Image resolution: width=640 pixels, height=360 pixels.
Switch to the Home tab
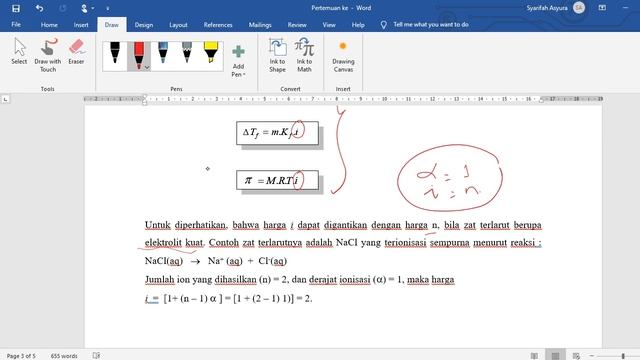49,24
